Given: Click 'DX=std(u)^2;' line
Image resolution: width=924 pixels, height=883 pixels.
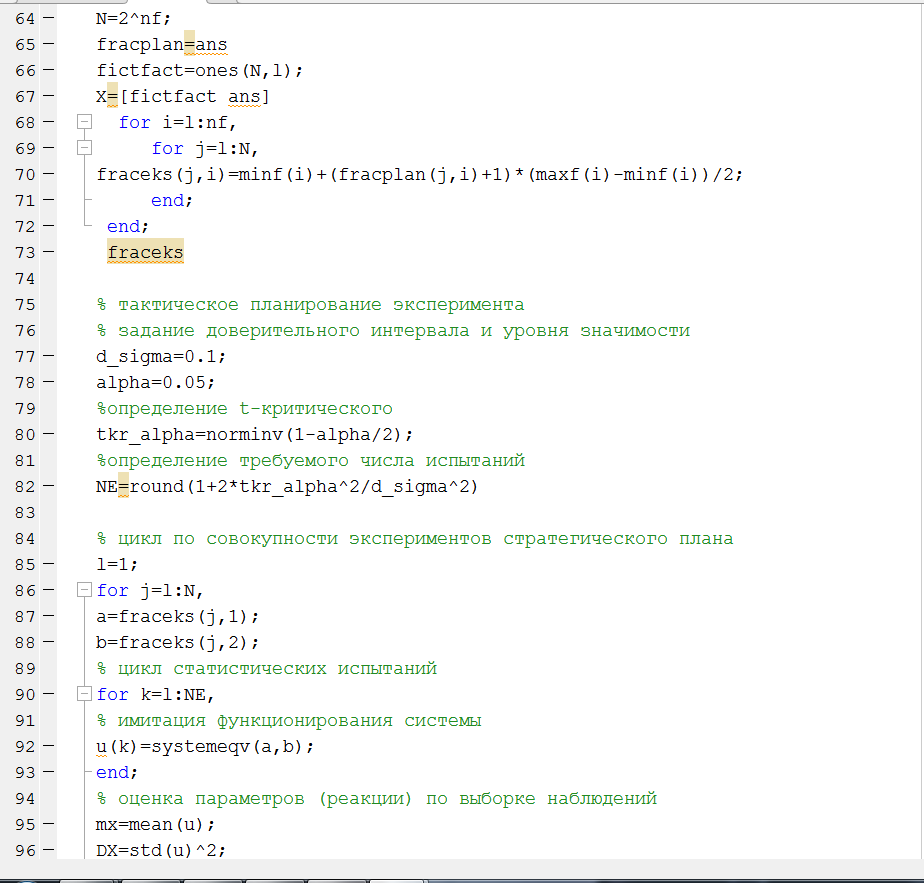Looking at the screenshot, I should pos(161,851).
